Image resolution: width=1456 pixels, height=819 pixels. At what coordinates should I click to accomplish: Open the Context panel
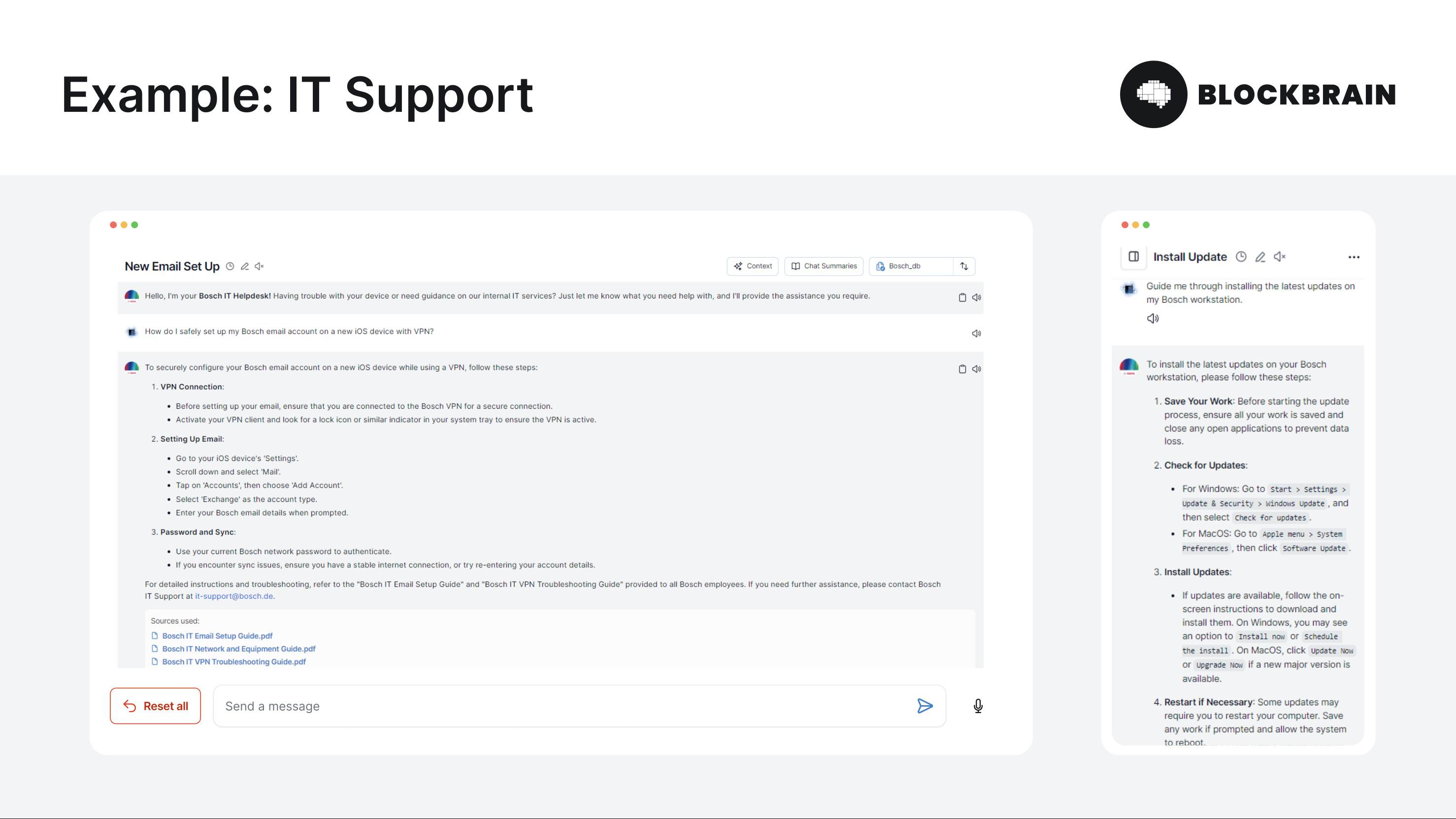pos(752,266)
